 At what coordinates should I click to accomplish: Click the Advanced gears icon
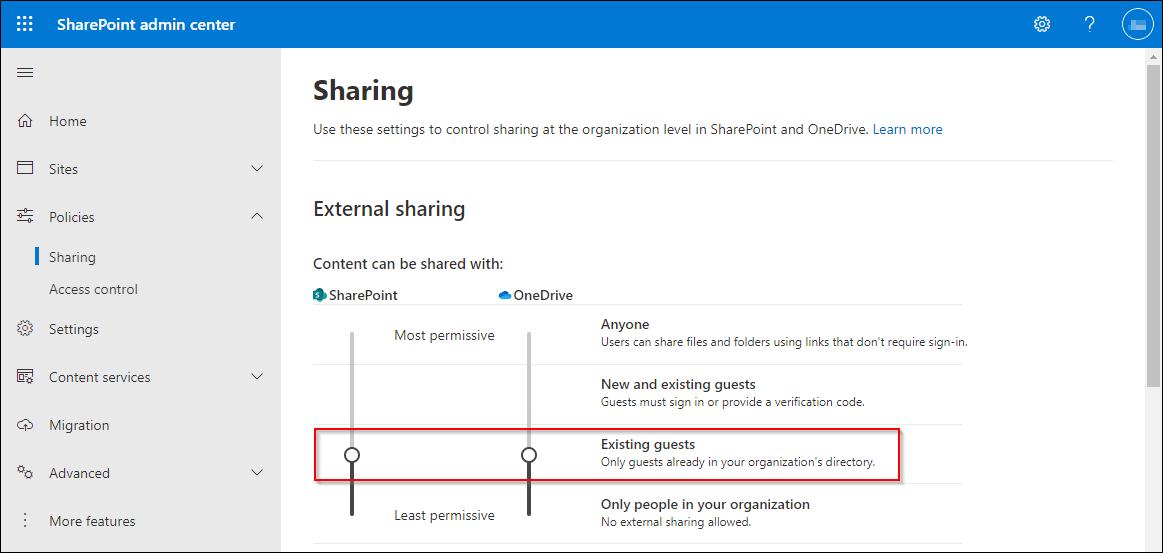pyautogui.click(x=25, y=472)
